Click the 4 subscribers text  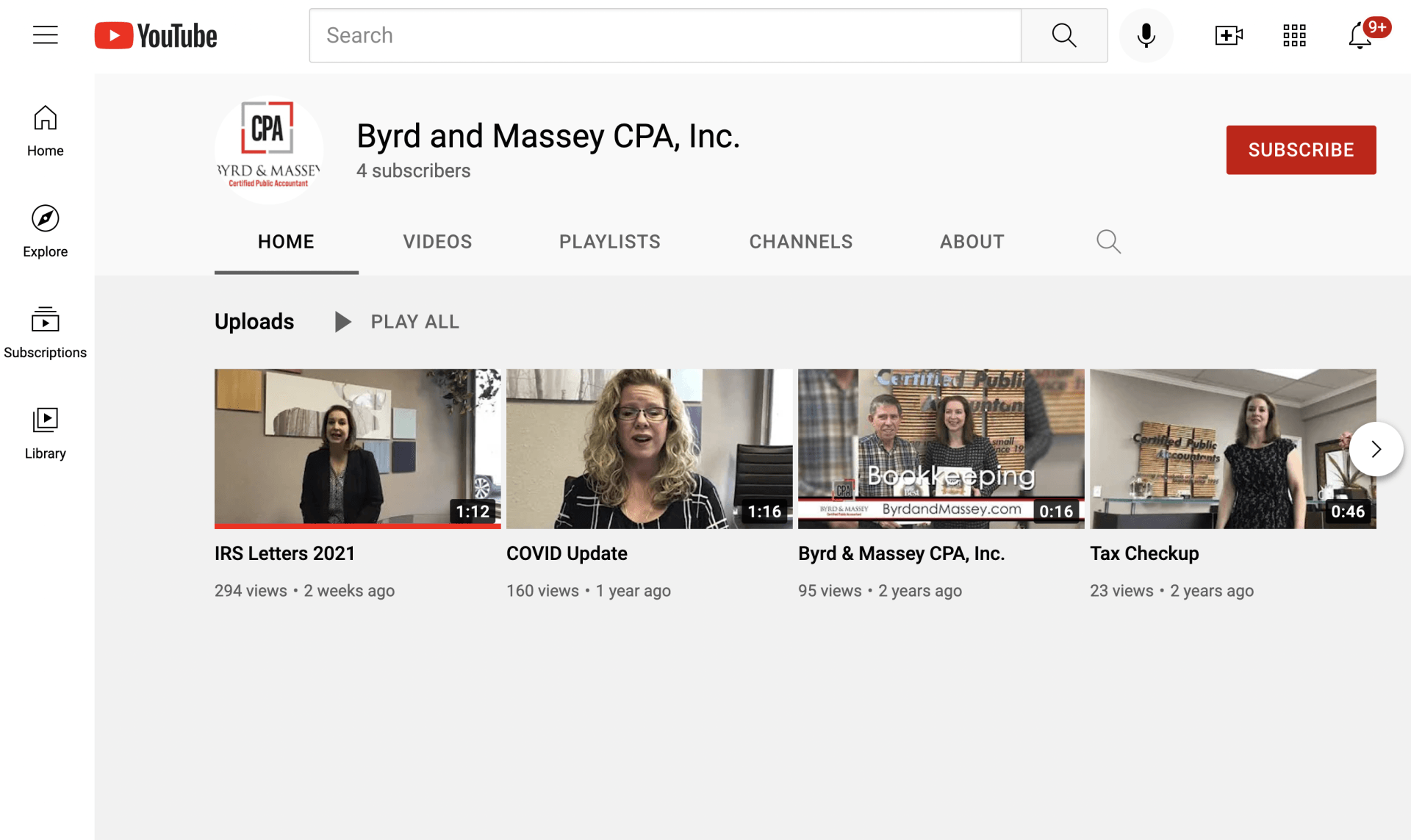click(x=413, y=170)
